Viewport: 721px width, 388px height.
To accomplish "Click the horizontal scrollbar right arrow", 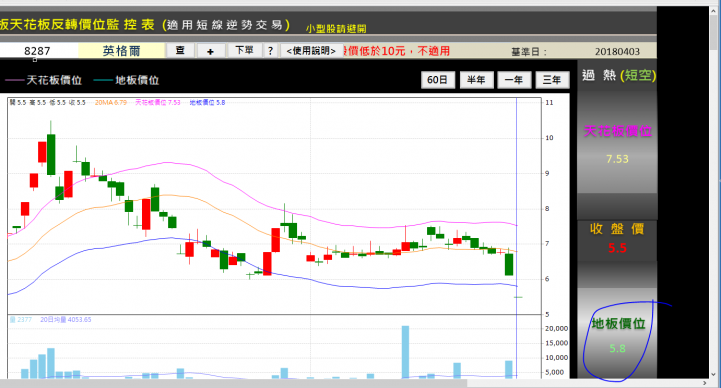I will 704,383.
